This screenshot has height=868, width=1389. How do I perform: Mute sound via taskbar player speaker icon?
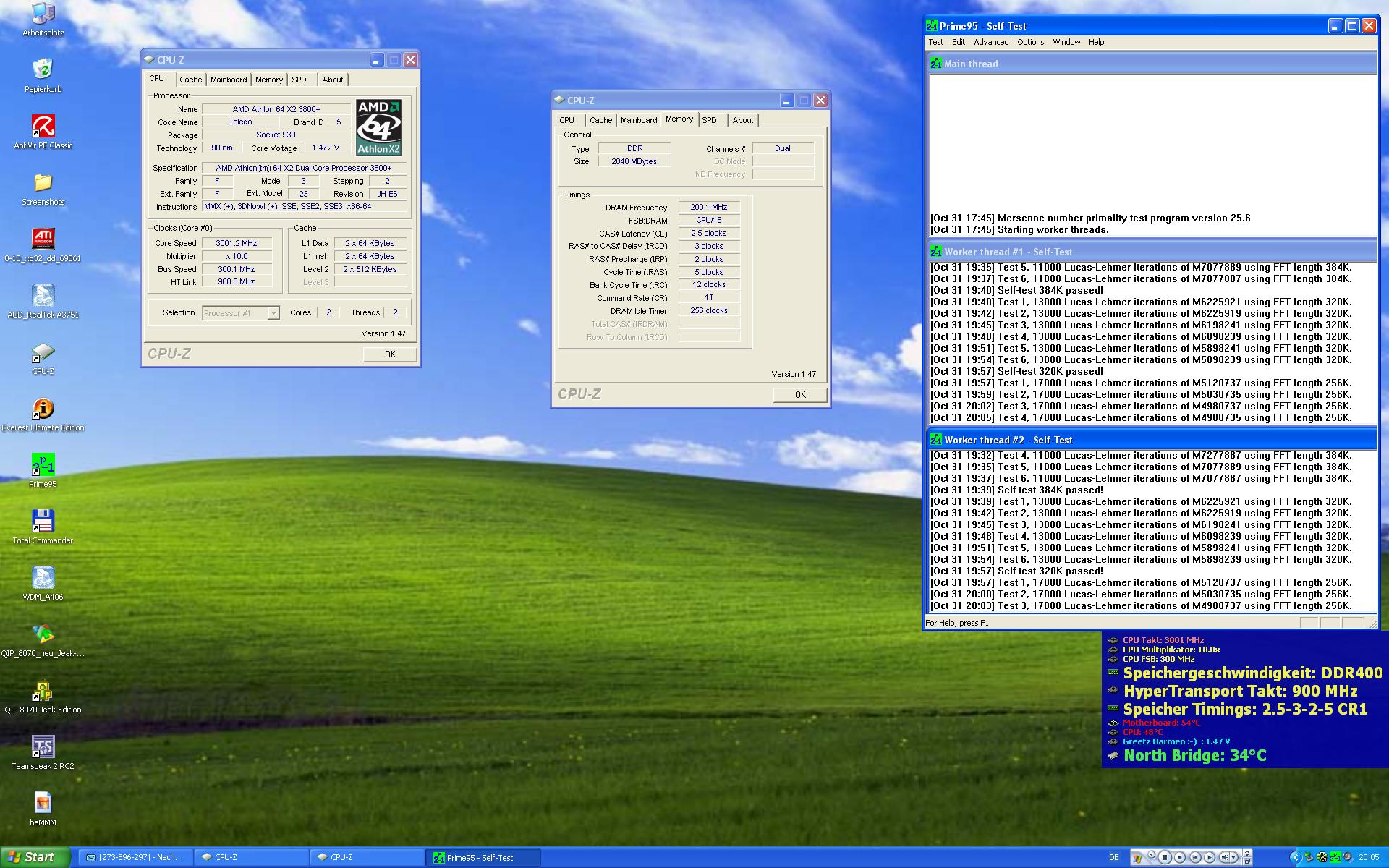[1226, 857]
